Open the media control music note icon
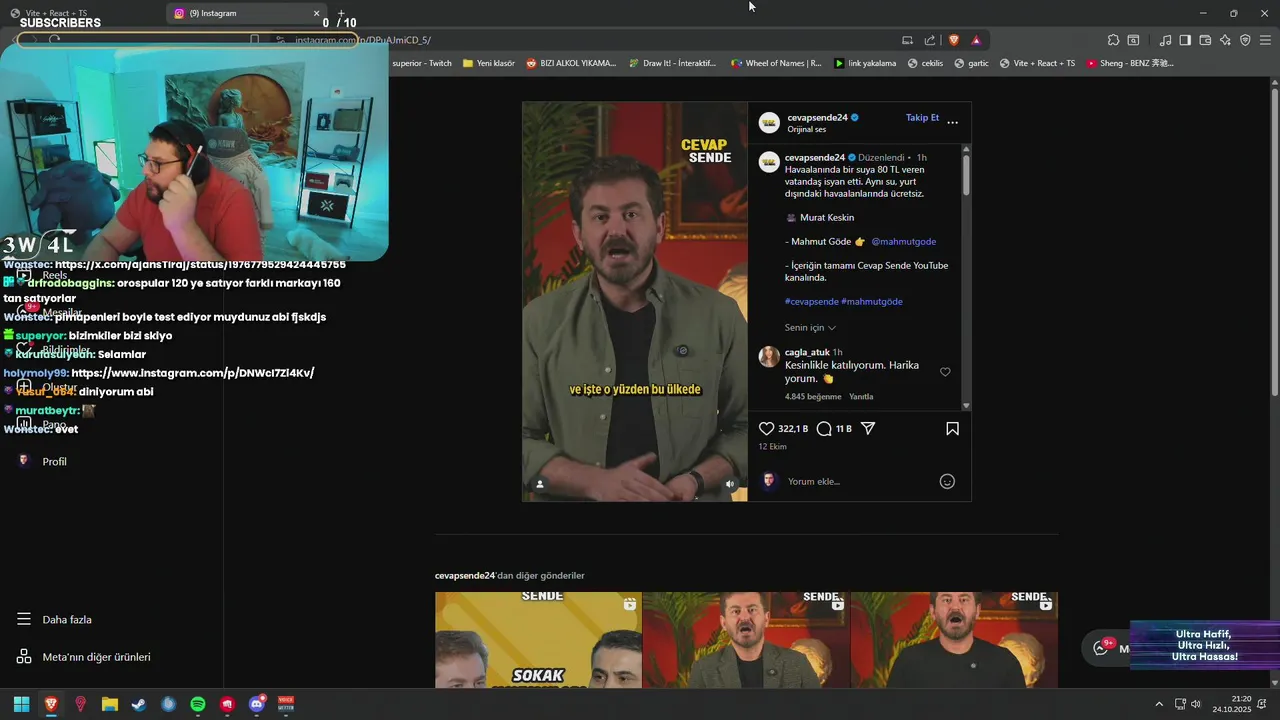The image size is (1280, 720). [x=1165, y=40]
